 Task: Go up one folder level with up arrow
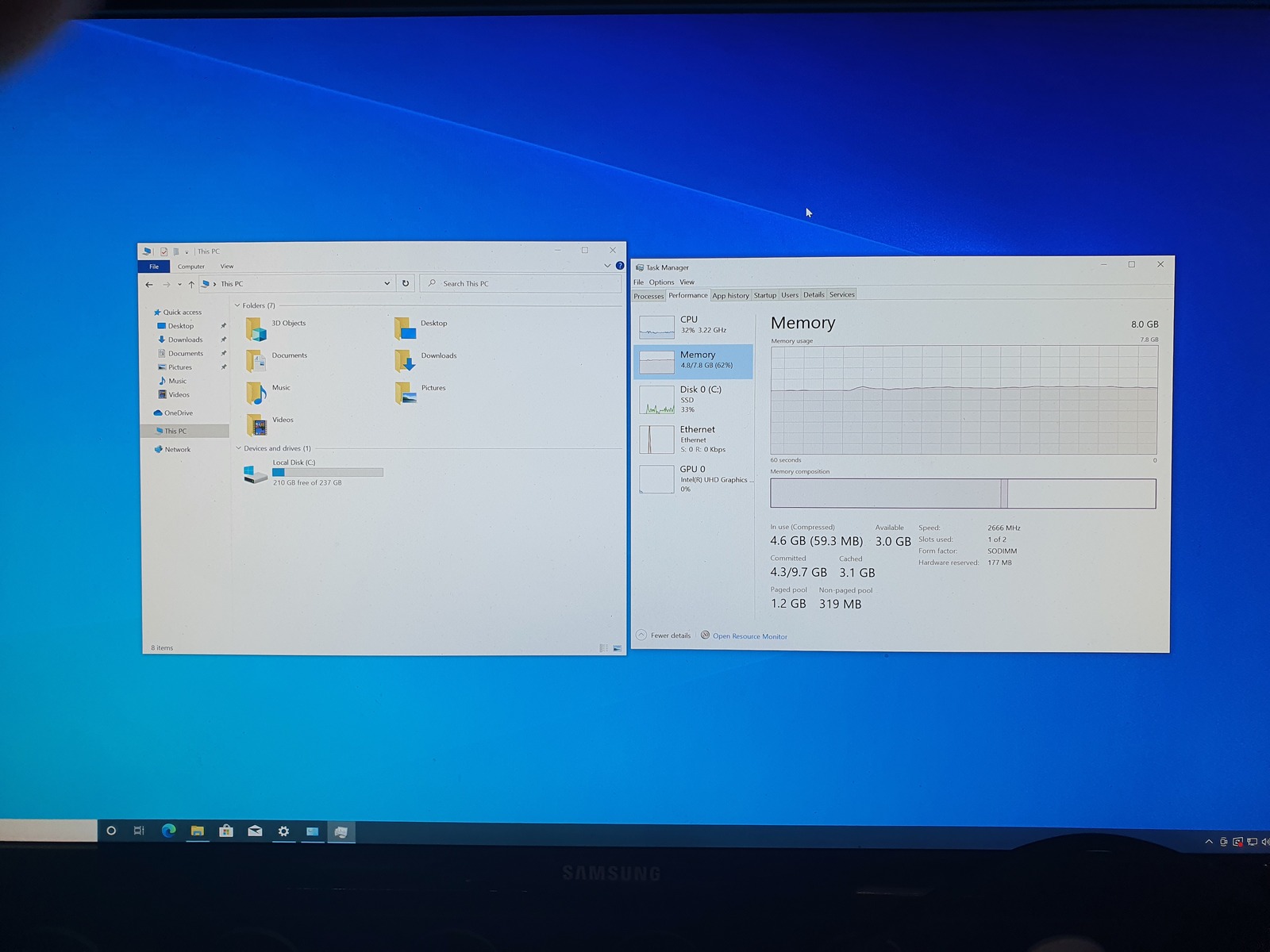point(191,284)
